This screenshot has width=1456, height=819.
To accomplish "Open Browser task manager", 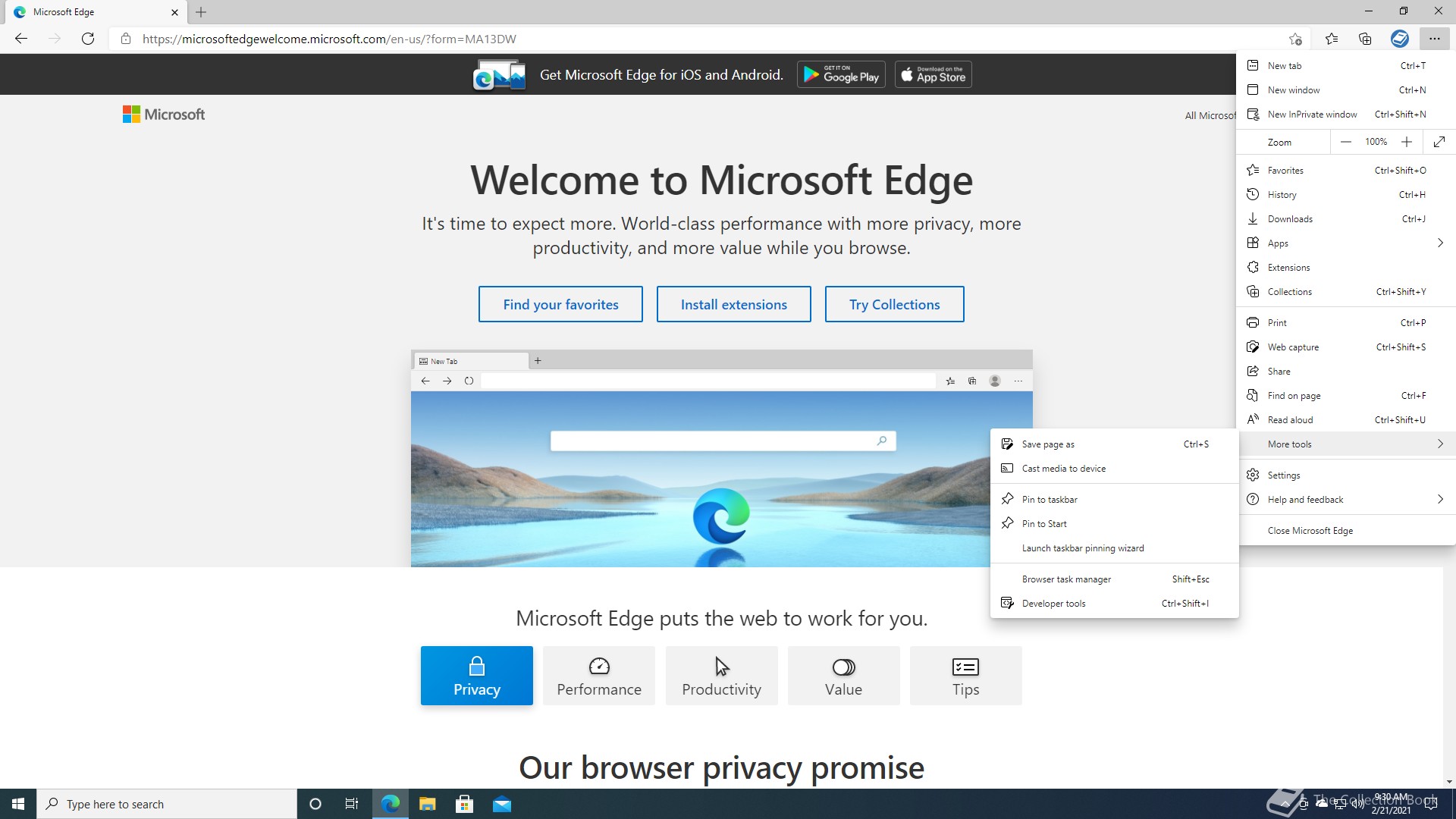I will point(1114,579).
